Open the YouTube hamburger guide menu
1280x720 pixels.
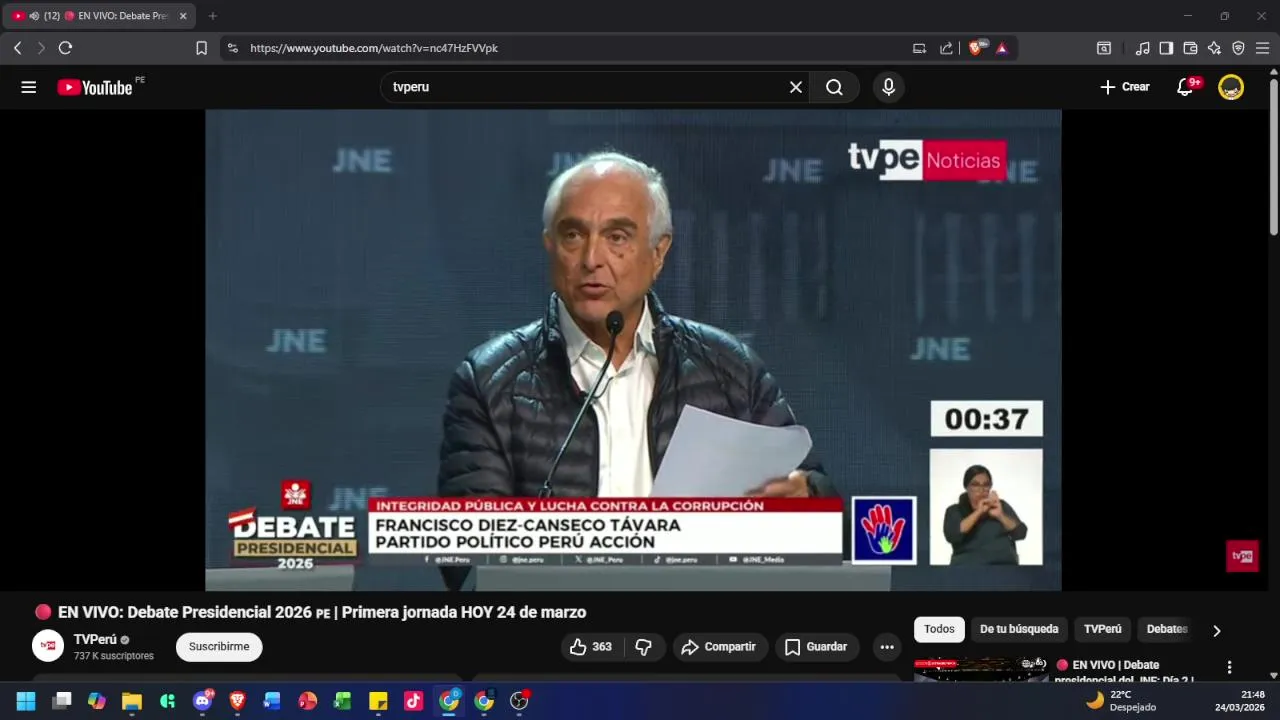(29, 87)
